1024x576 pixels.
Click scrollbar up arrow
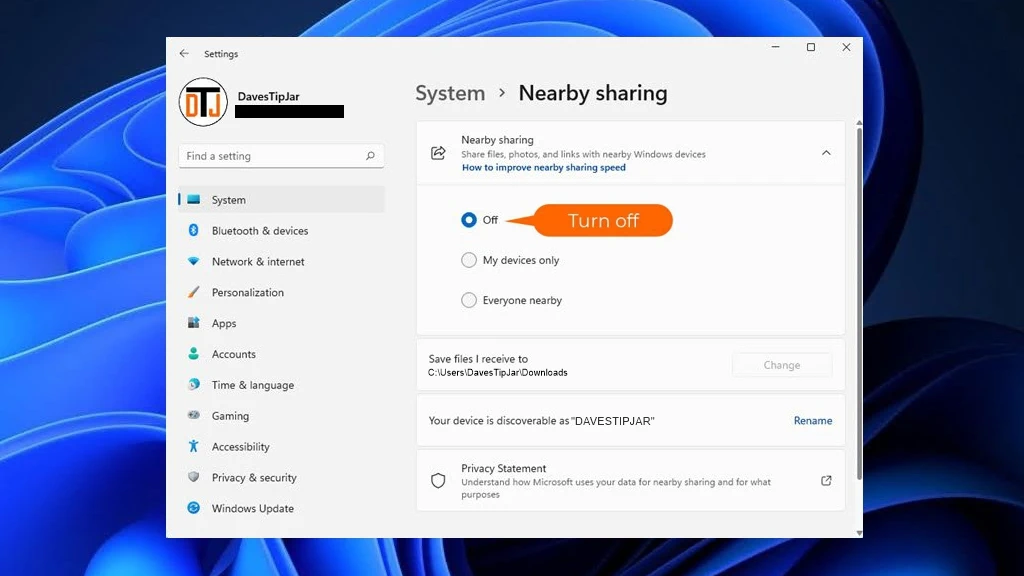(859, 123)
